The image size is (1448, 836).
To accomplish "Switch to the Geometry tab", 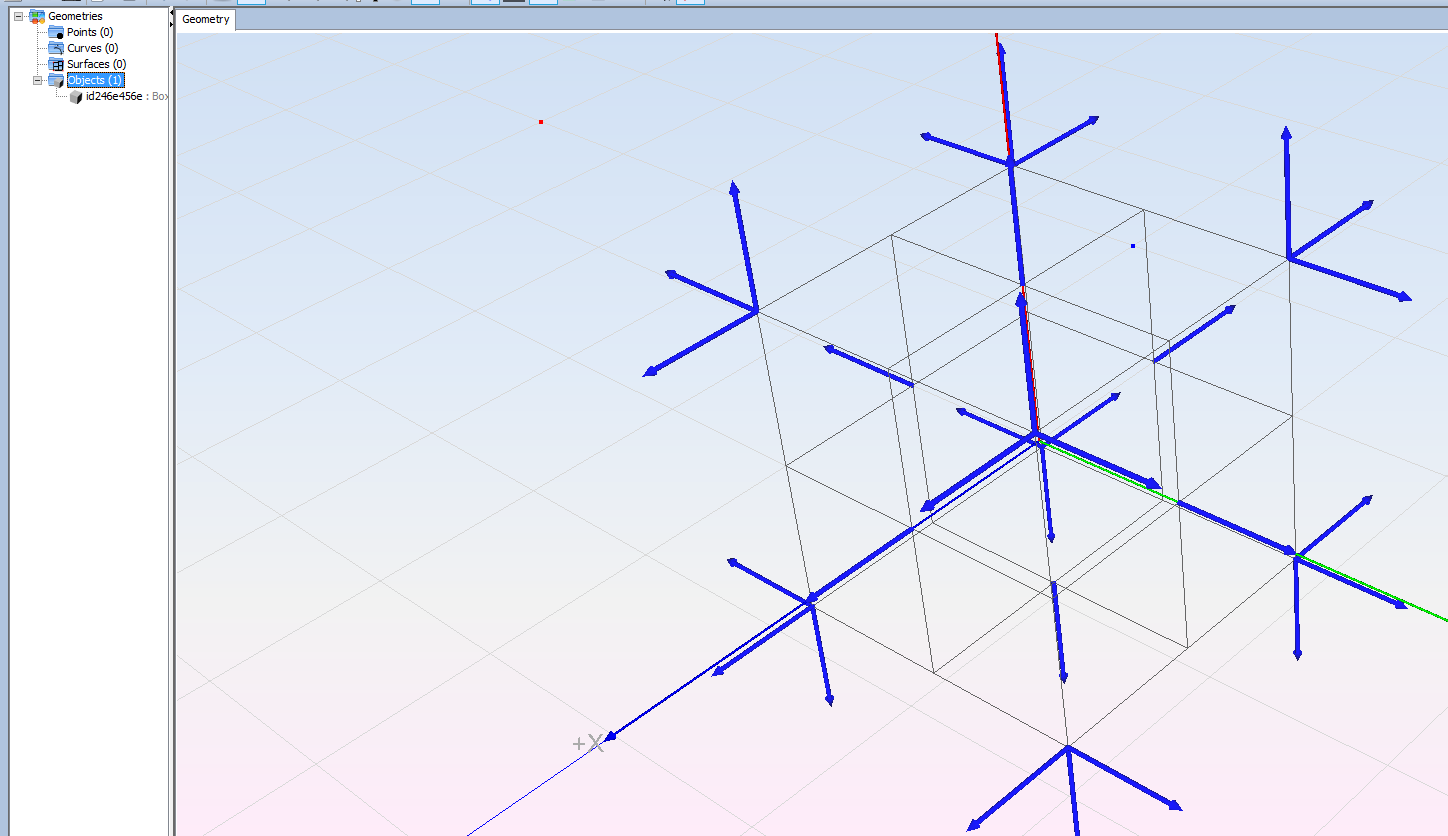I will click(x=206, y=20).
